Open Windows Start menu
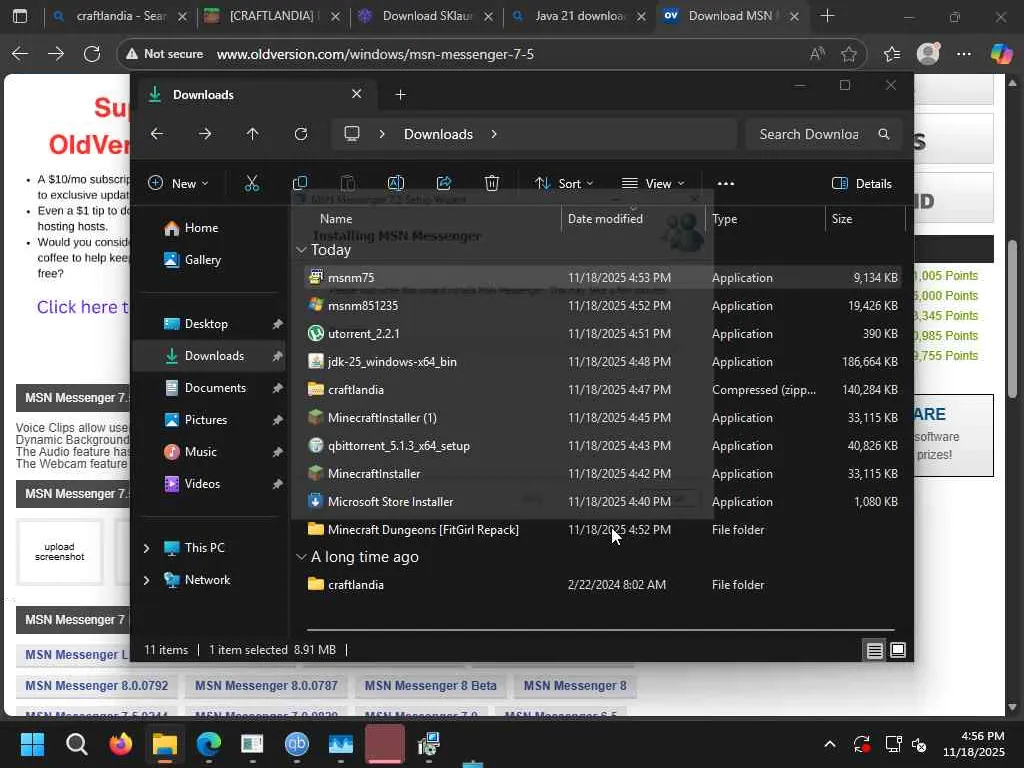 click(x=32, y=744)
